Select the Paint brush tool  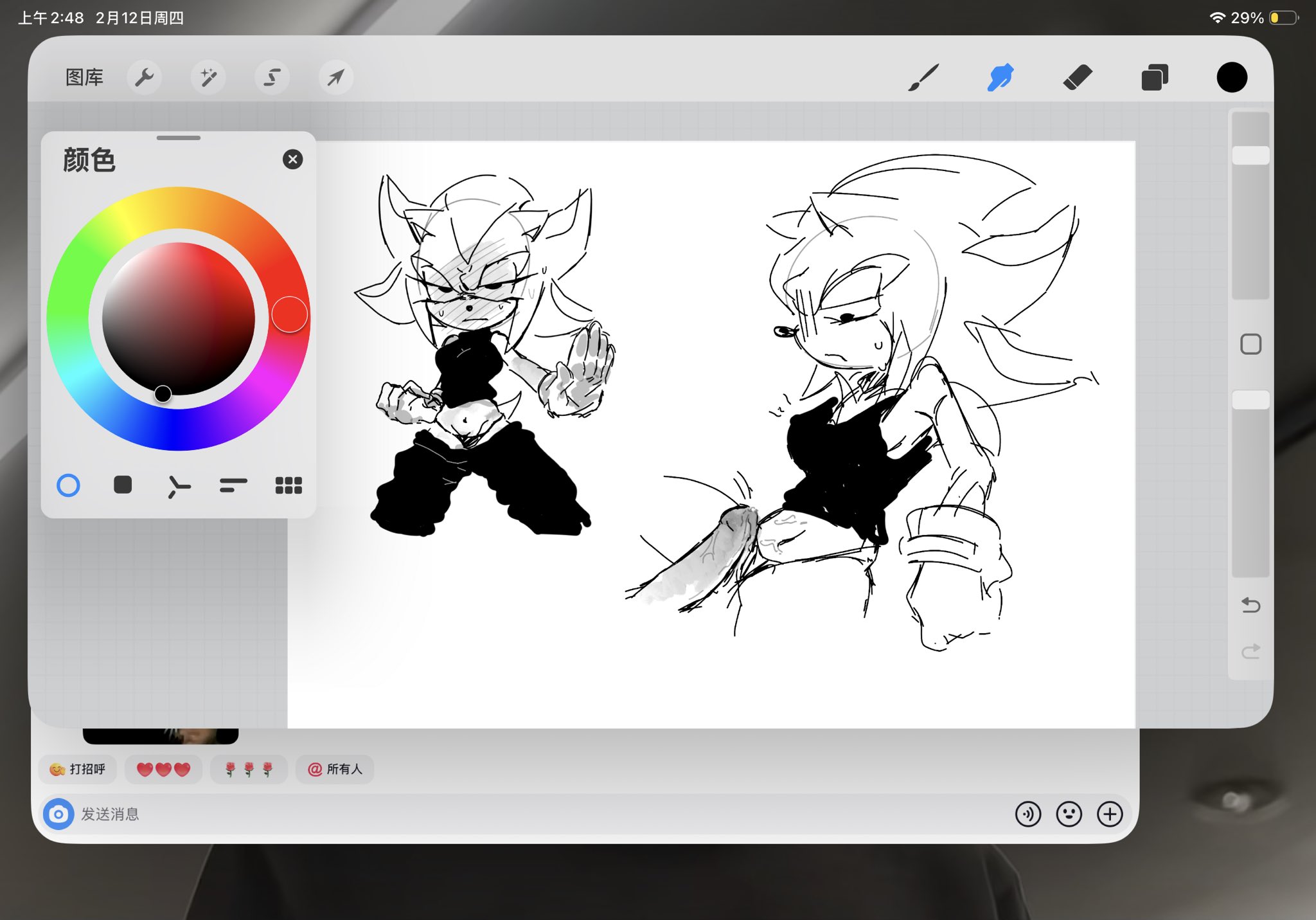[923, 78]
